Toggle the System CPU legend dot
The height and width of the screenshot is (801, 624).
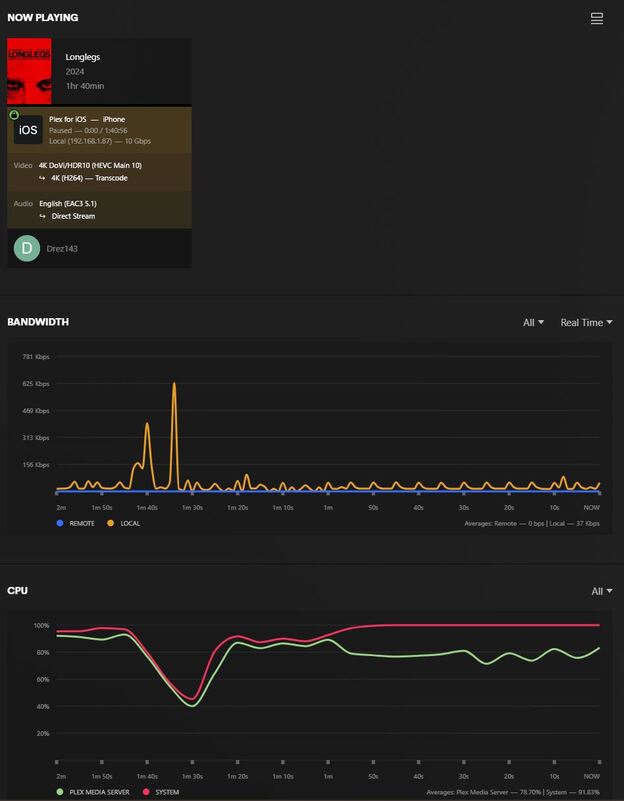(x=146, y=792)
